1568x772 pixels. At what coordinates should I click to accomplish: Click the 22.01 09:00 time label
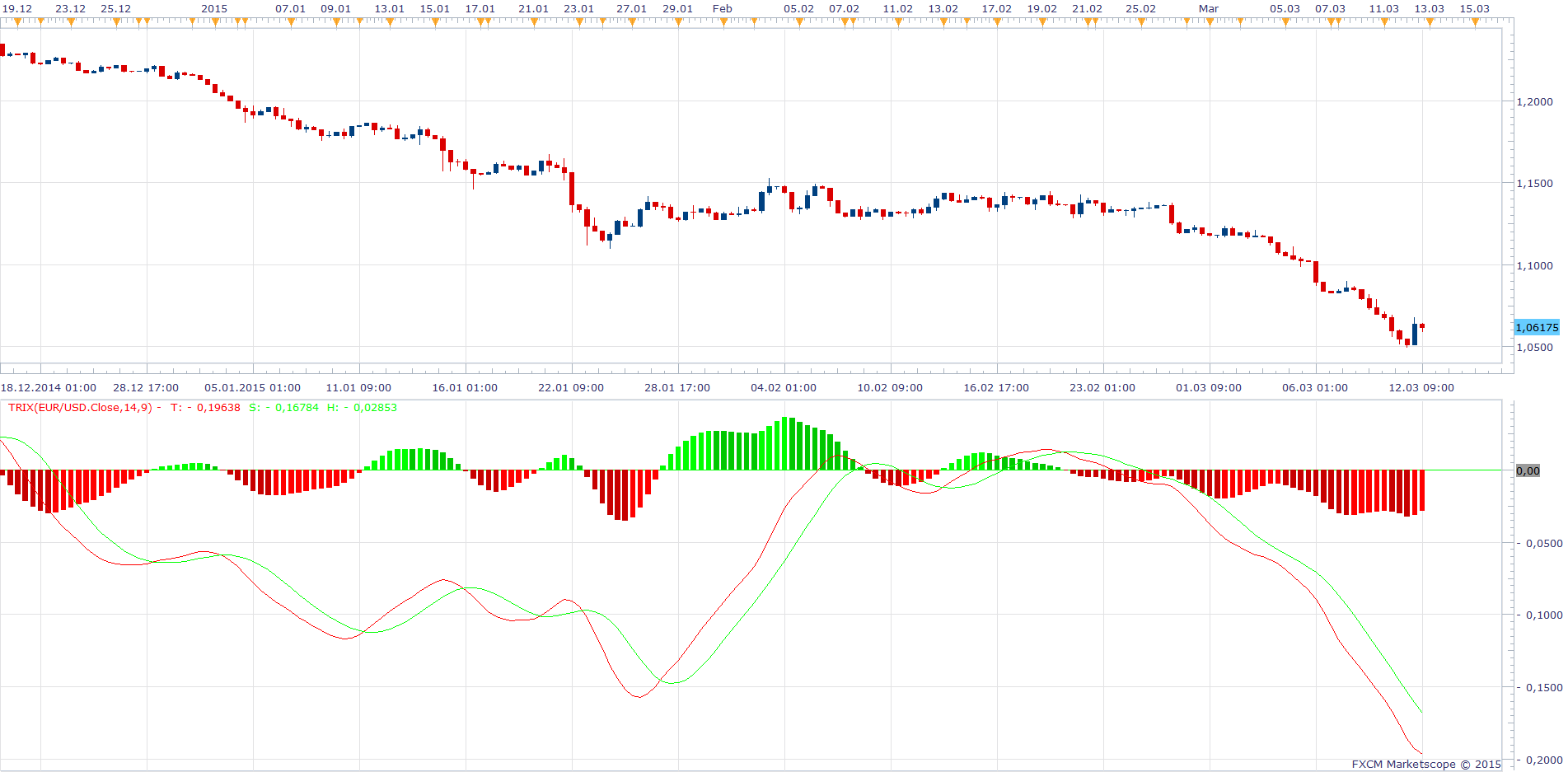[571, 388]
